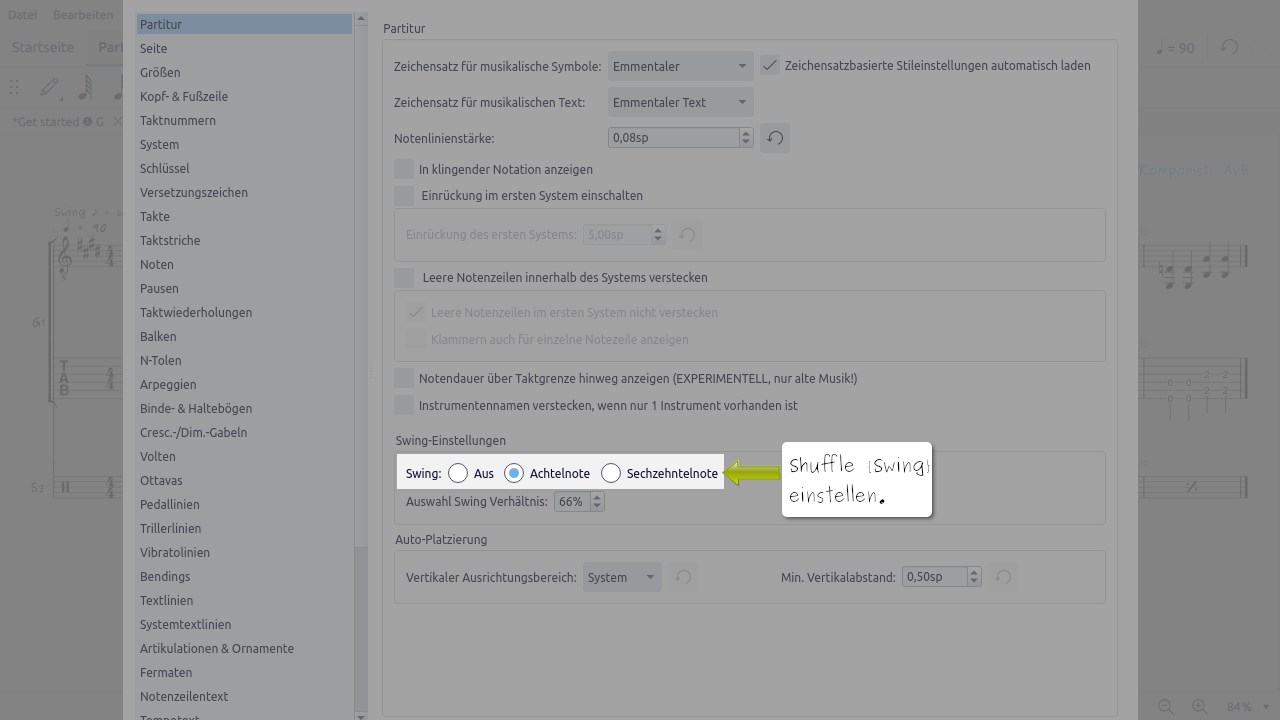The height and width of the screenshot is (720, 1280).
Task: Open the 'Emmentaler' musical symbols font dropdown
Action: point(680,66)
